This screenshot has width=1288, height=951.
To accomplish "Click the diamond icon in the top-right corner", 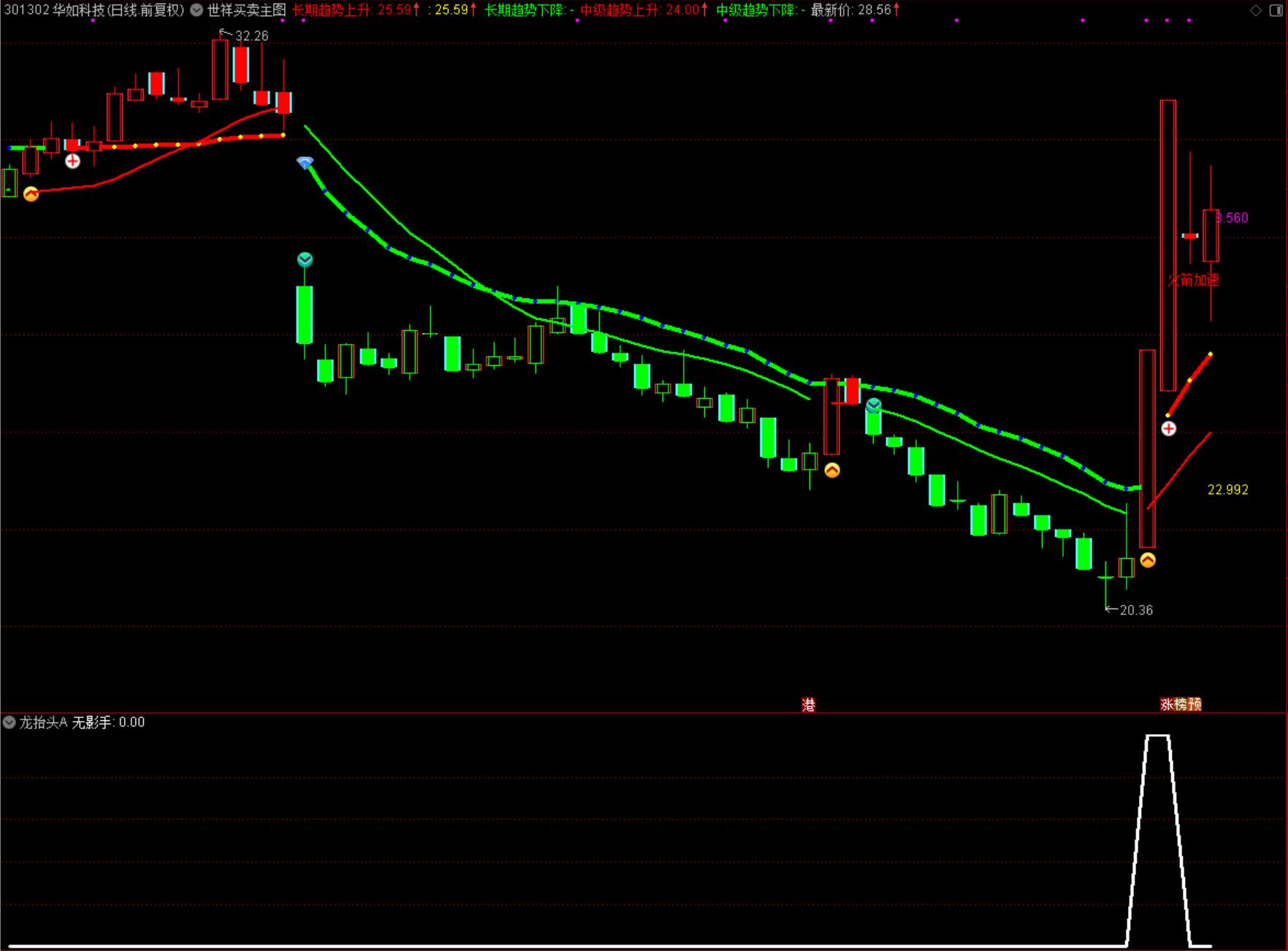I will [1256, 10].
